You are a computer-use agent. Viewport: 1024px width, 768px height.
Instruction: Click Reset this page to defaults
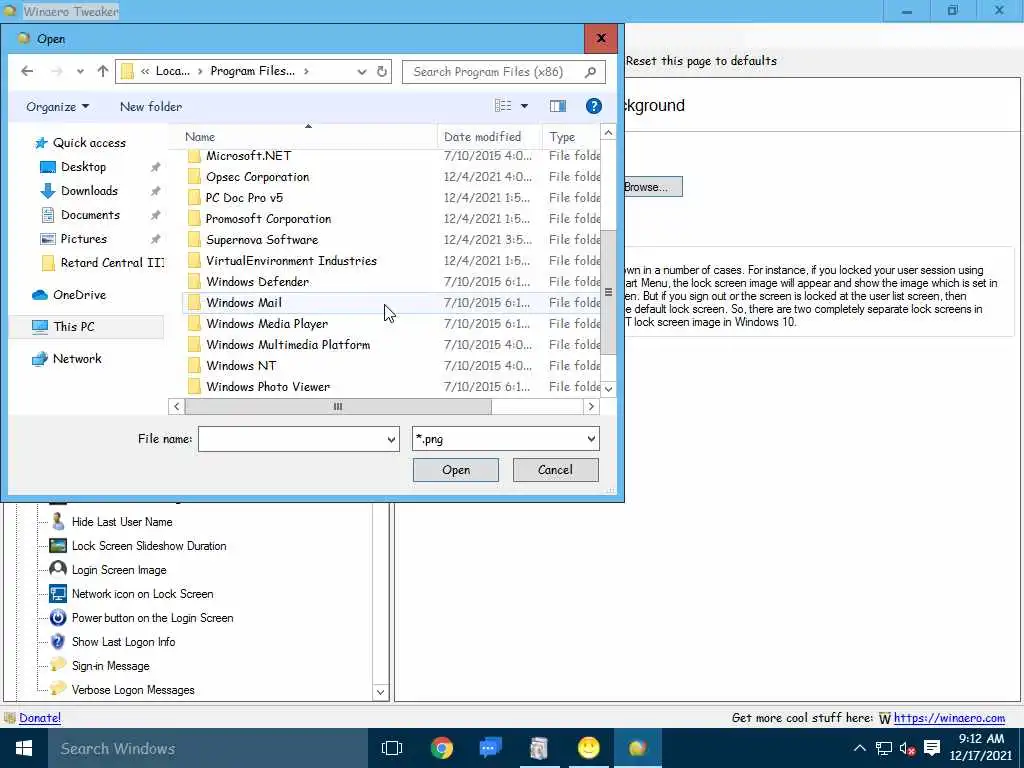coord(701,61)
